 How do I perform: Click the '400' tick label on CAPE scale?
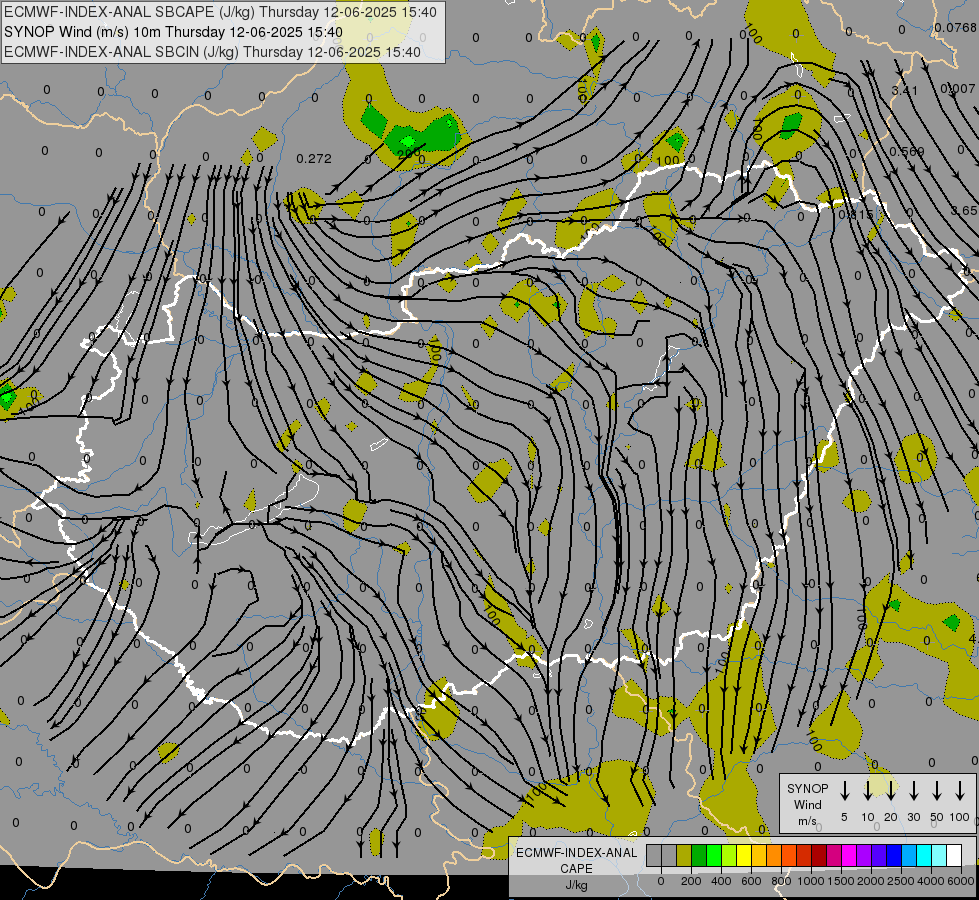coord(721,881)
